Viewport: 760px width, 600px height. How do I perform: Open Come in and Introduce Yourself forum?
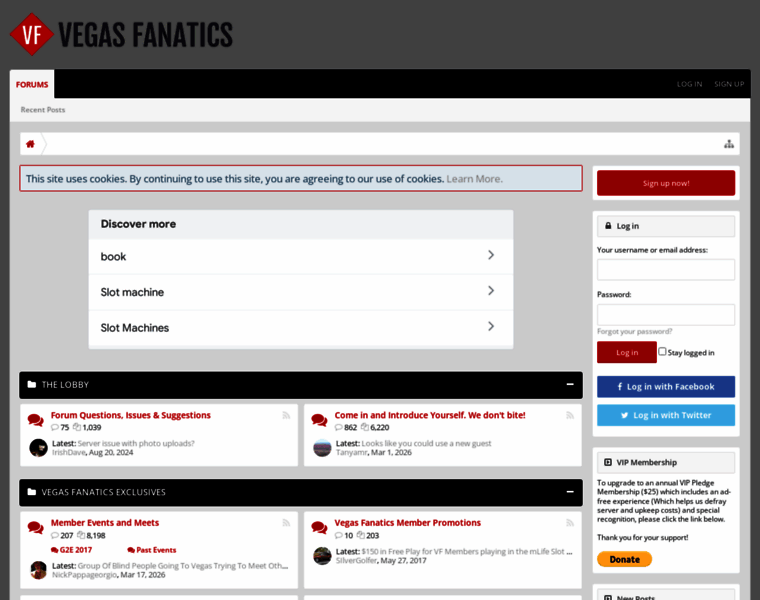pos(430,415)
